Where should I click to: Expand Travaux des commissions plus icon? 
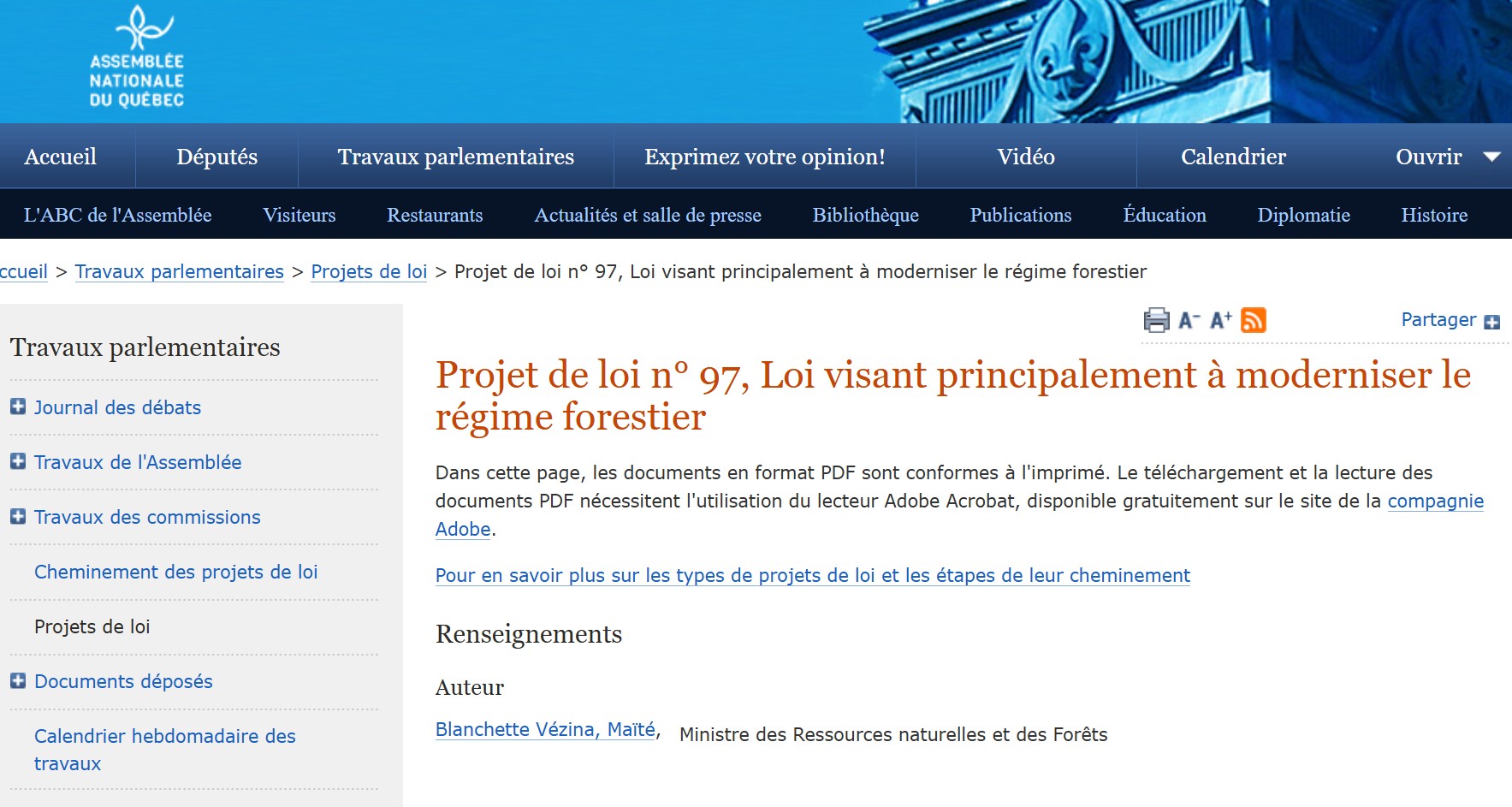coord(18,516)
